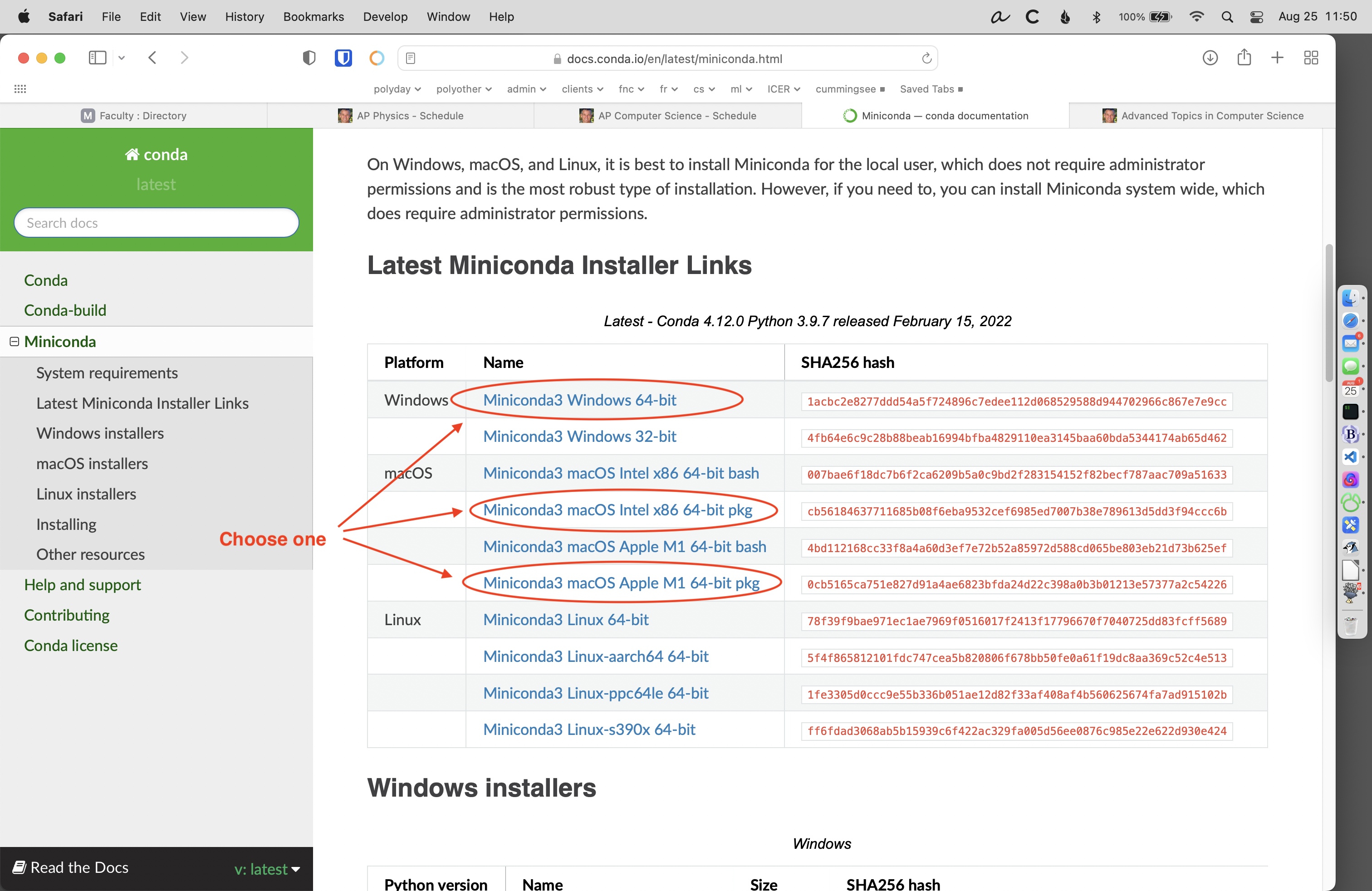Viewport: 1372px width, 891px height.
Task: Open Help and support sidebar link
Action: click(x=83, y=584)
